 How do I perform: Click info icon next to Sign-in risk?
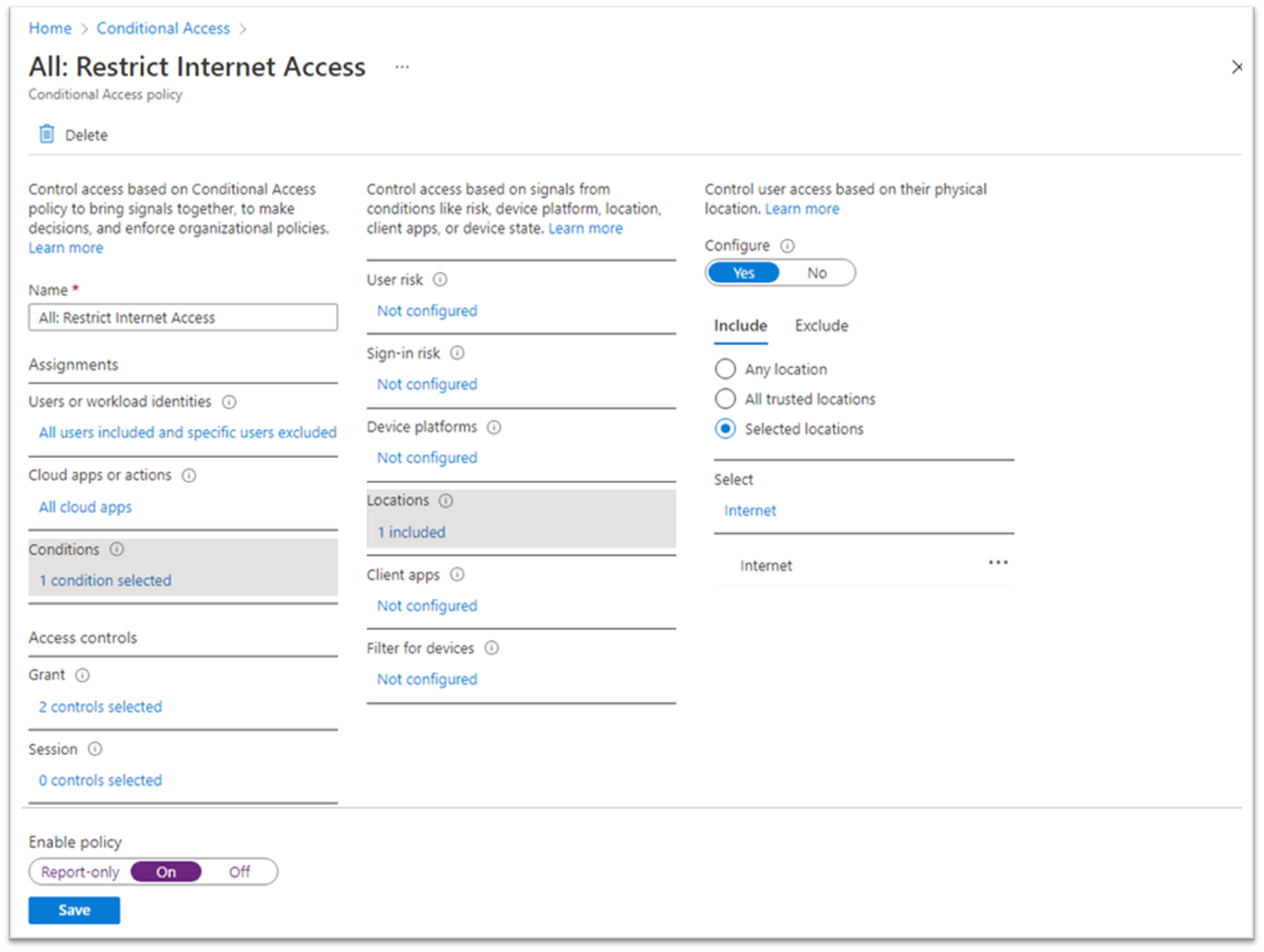457,354
